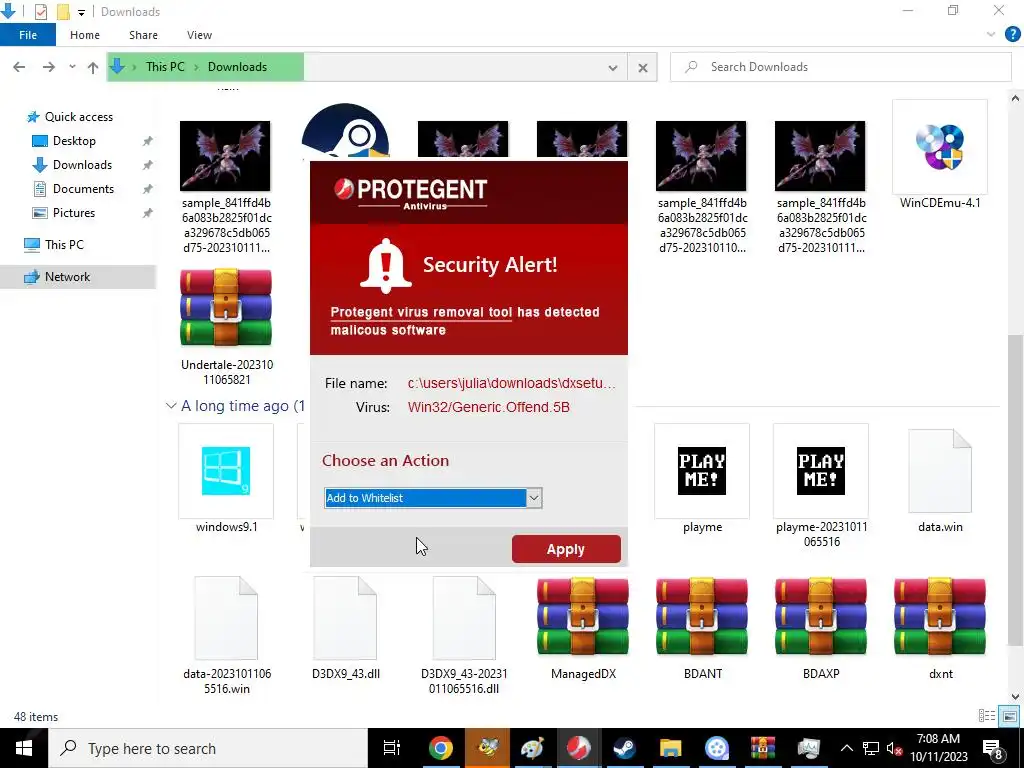Collapse the A long time ago group
Viewport: 1024px width, 768px height.
click(x=171, y=406)
